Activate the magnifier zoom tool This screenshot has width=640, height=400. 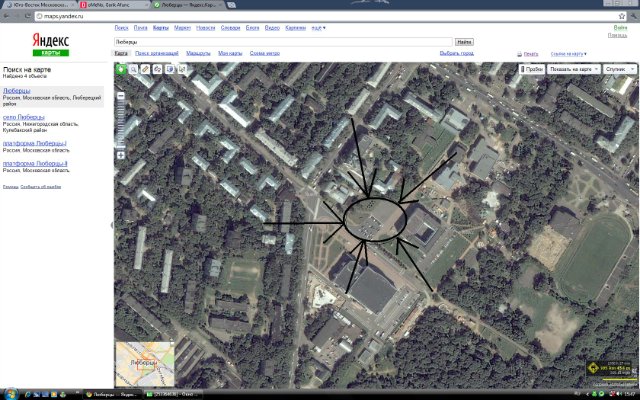pos(133,69)
